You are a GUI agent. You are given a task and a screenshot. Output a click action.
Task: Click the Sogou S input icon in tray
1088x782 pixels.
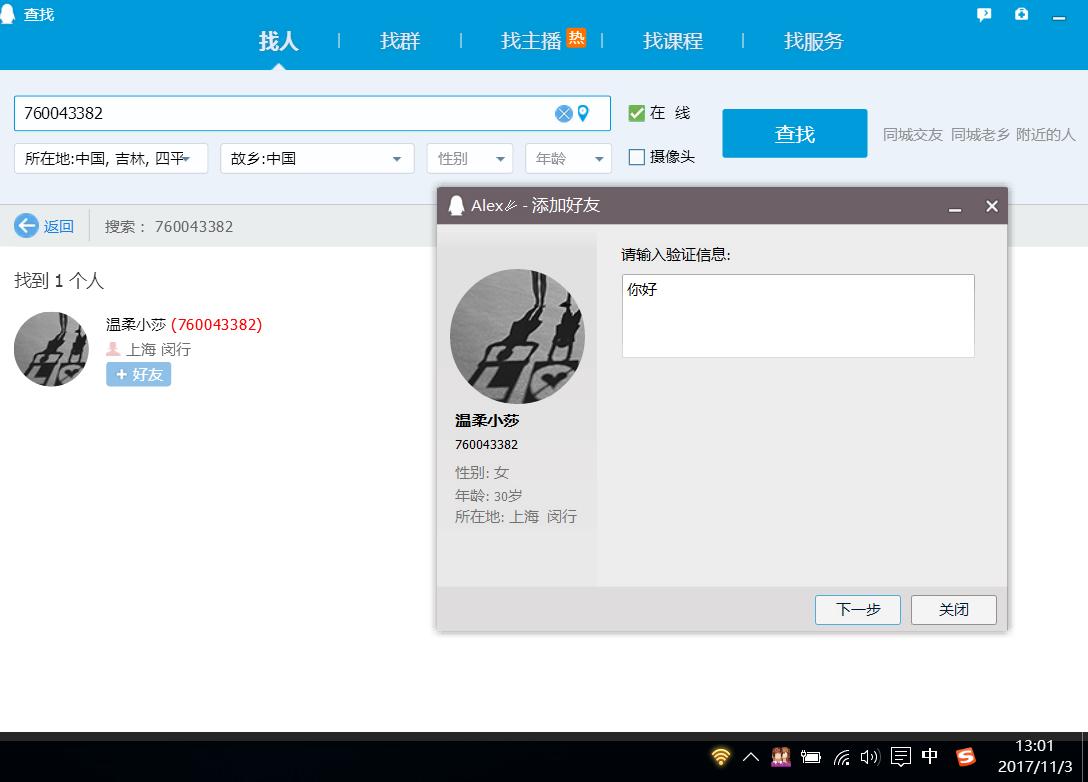coord(965,757)
